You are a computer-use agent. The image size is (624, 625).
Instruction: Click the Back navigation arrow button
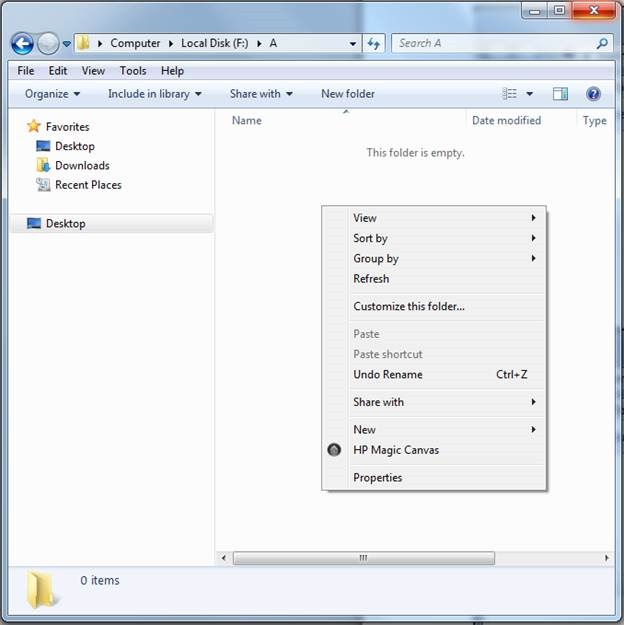22,43
